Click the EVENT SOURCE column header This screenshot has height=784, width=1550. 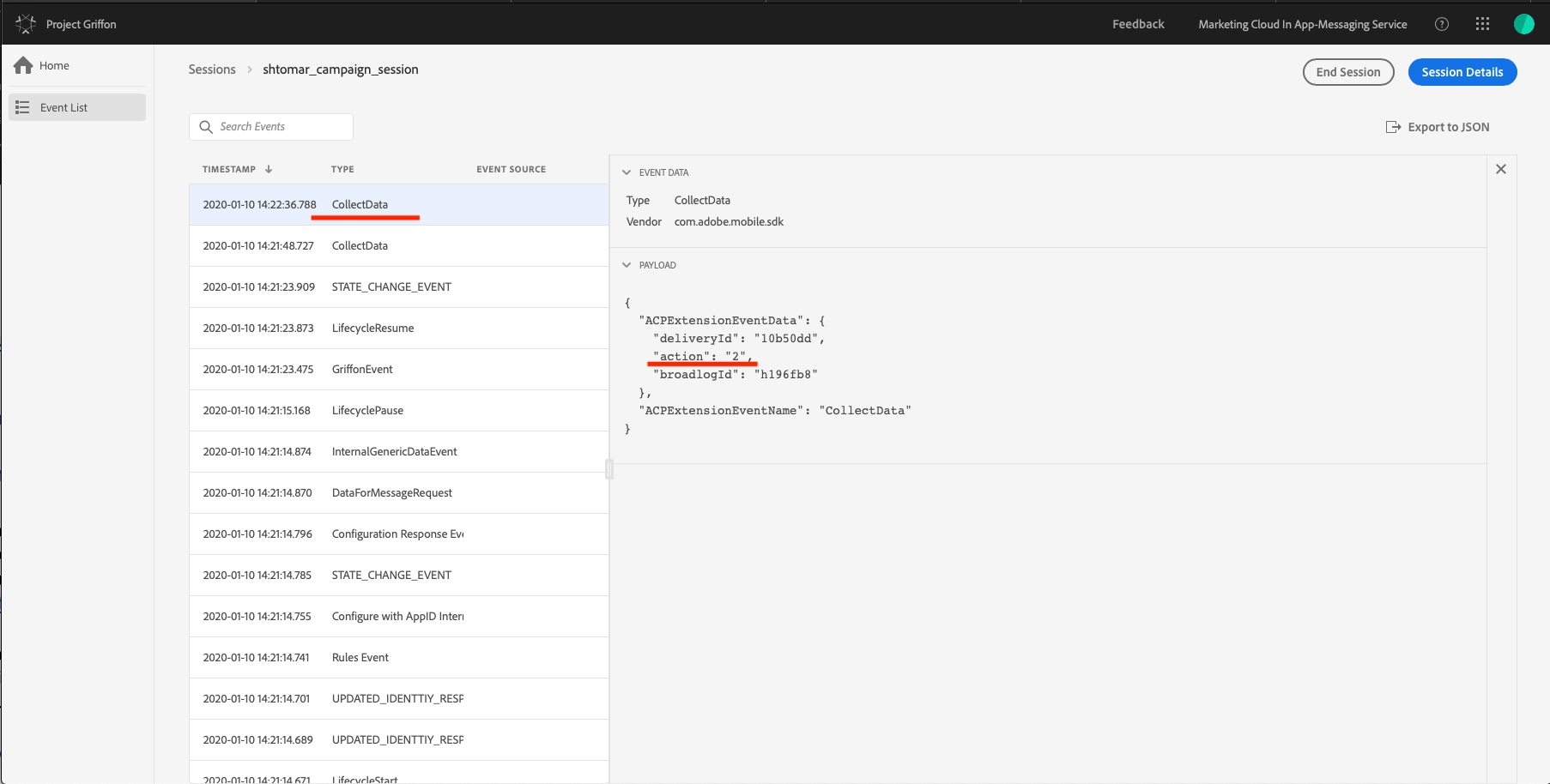[x=512, y=169]
